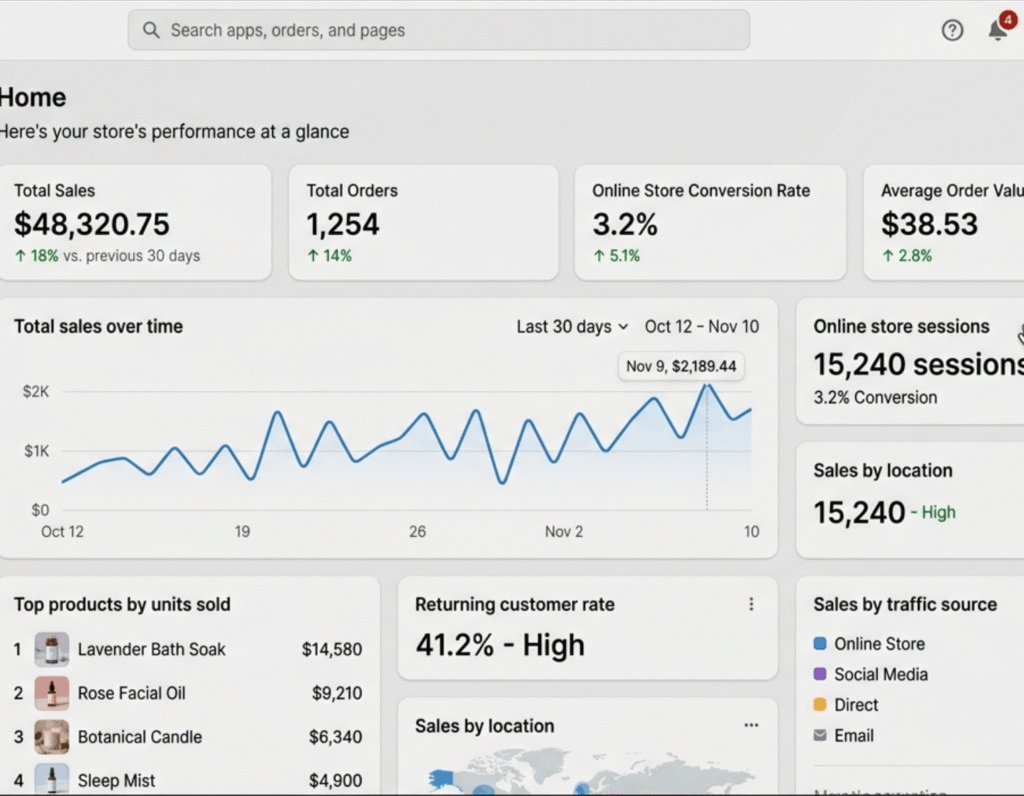Click the Sleep Mist product thumbnail

[x=52, y=780]
